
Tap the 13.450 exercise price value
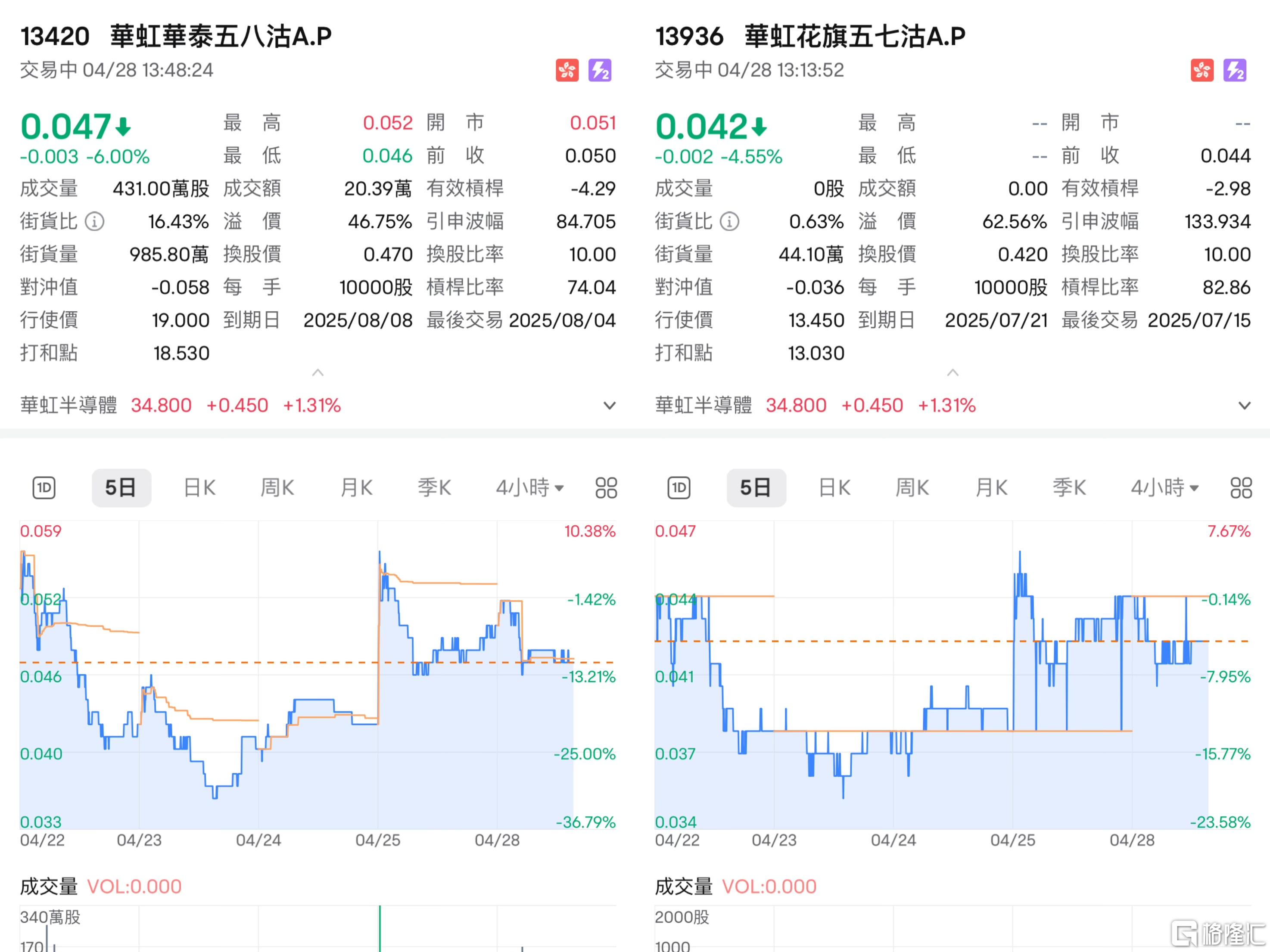click(x=816, y=320)
